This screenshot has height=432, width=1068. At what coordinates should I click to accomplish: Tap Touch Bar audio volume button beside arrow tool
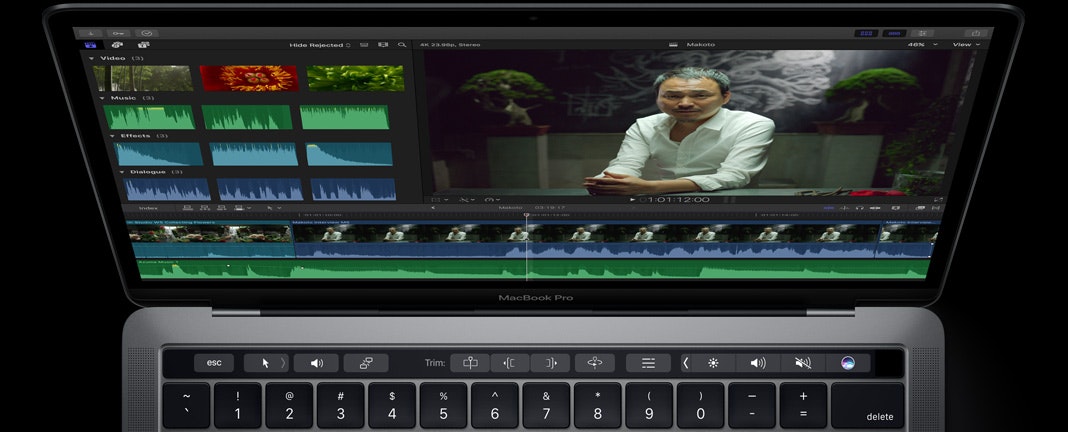(317, 363)
